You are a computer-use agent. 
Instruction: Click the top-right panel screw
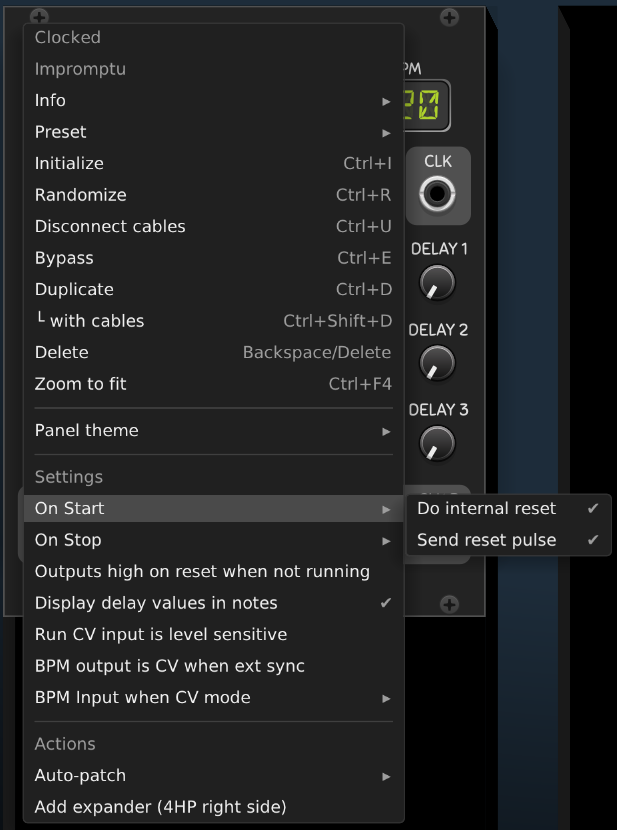coord(450,17)
